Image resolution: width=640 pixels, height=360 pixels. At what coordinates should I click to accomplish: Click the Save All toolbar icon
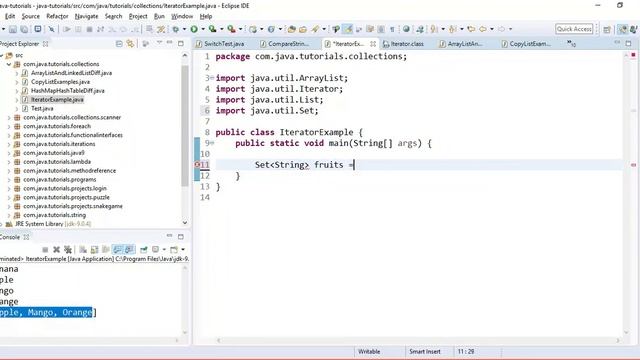coord(24,29)
